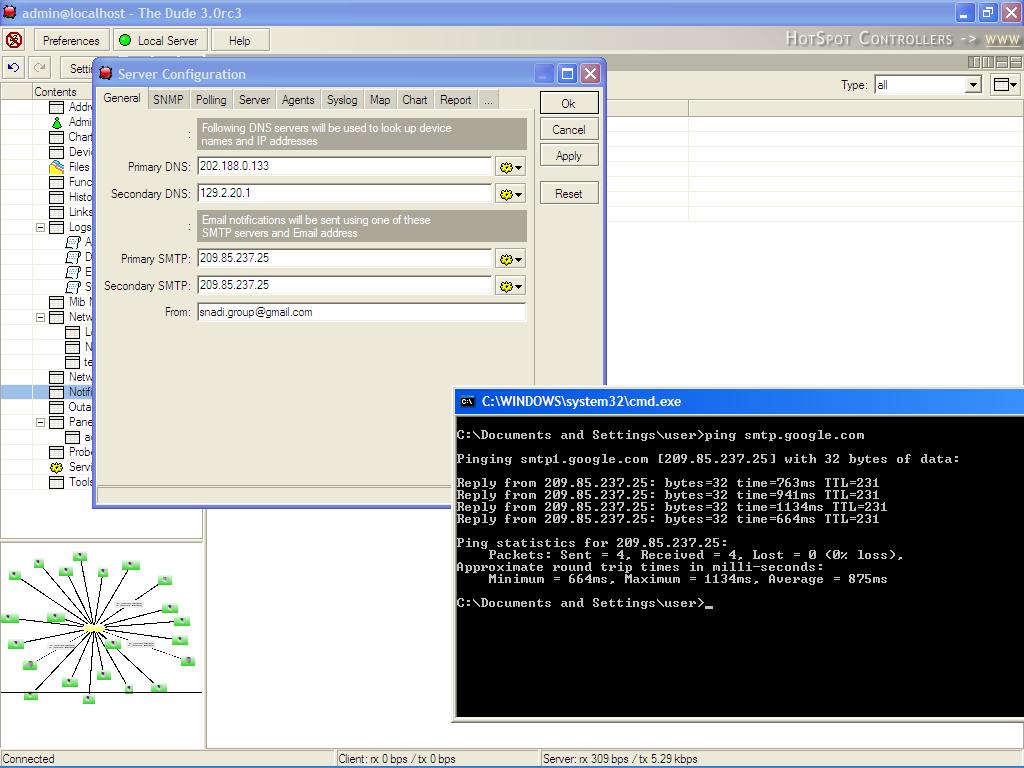
Task: Open the Secondary DNS settings dropdown
Action: (510, 194)
